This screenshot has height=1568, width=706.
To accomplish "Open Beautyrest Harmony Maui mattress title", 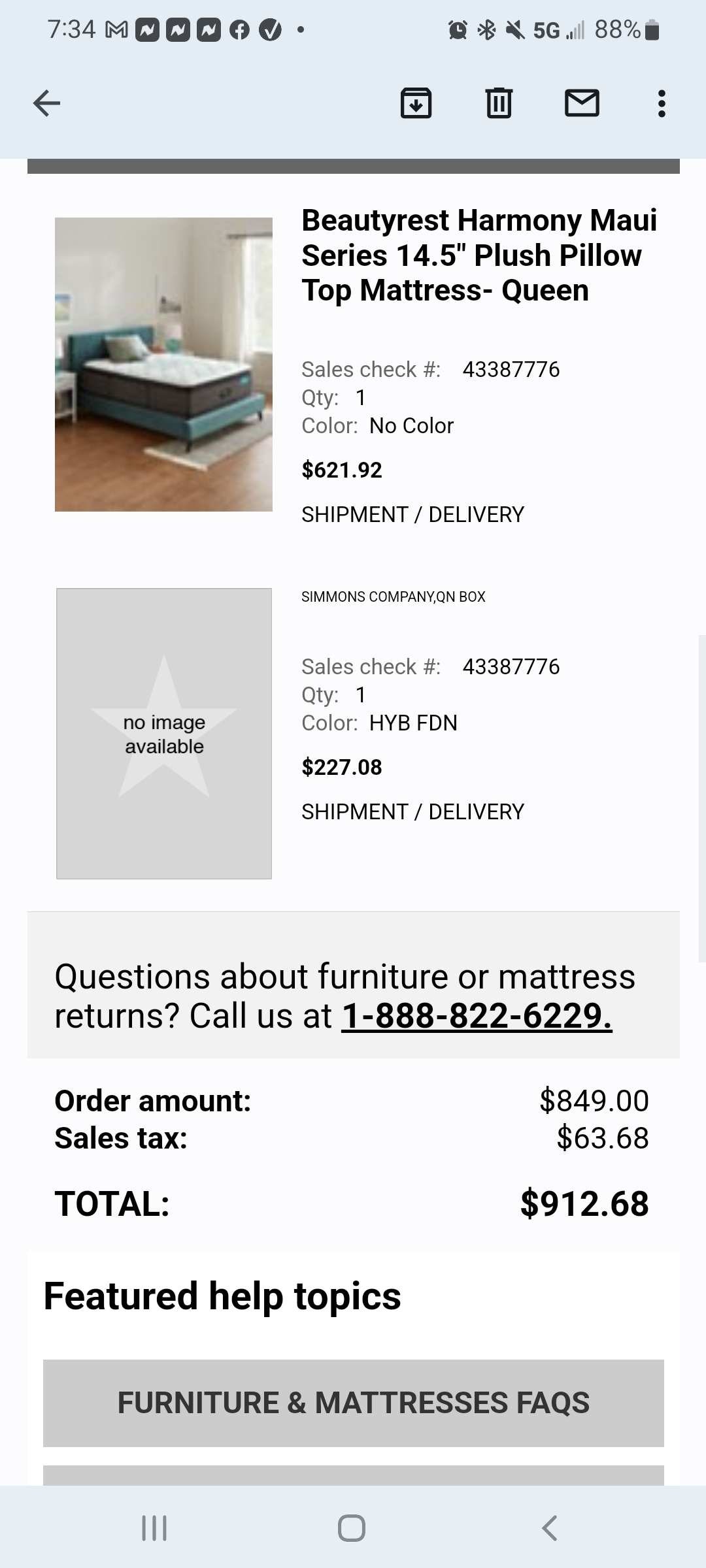I will pos(479,255).
